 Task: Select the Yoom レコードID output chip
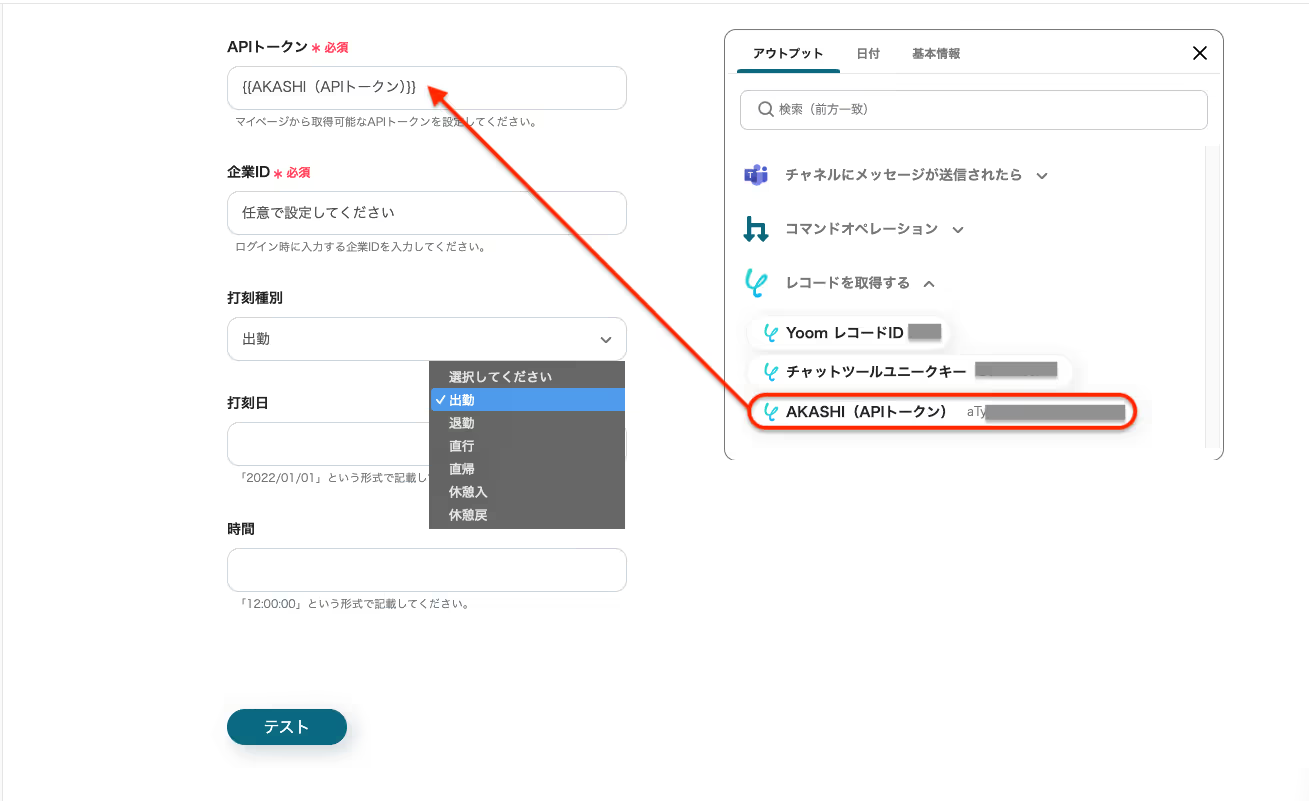[x=849, y=332]
